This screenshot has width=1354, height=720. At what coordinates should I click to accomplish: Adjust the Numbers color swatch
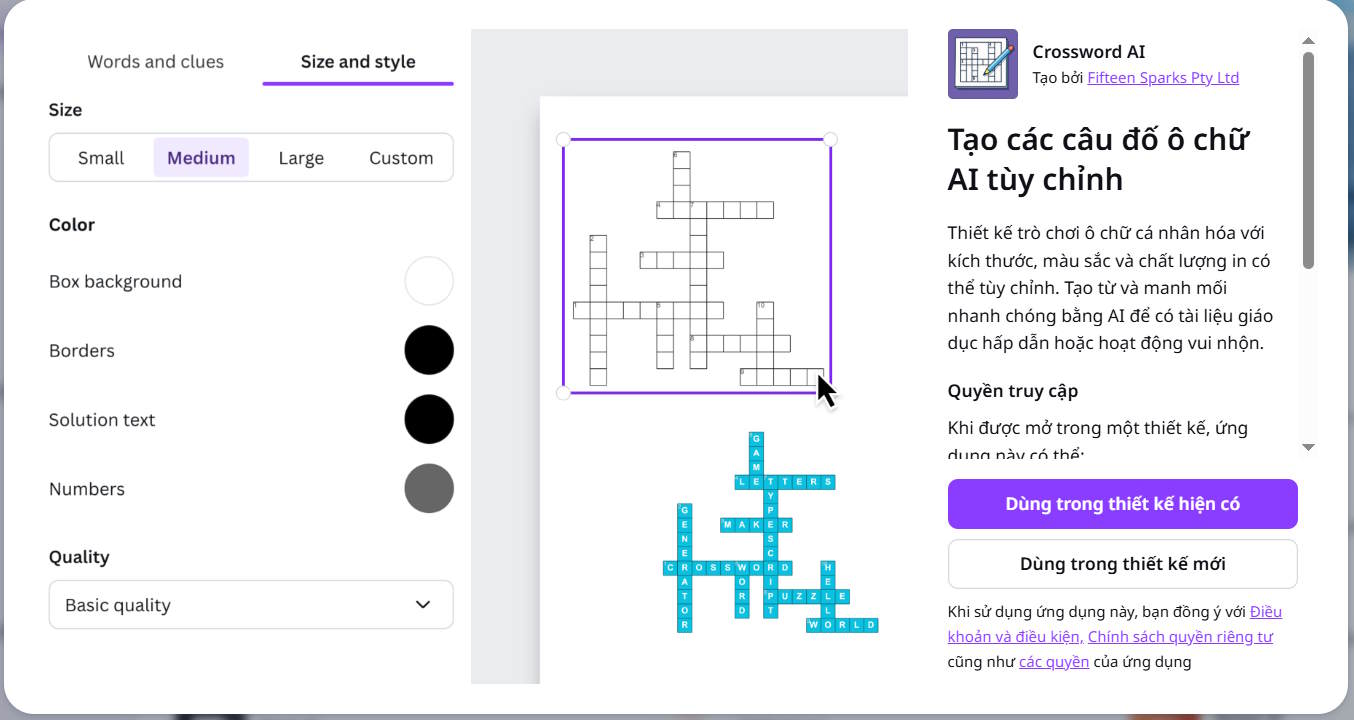pyautogui.click(x=428, y=488)
